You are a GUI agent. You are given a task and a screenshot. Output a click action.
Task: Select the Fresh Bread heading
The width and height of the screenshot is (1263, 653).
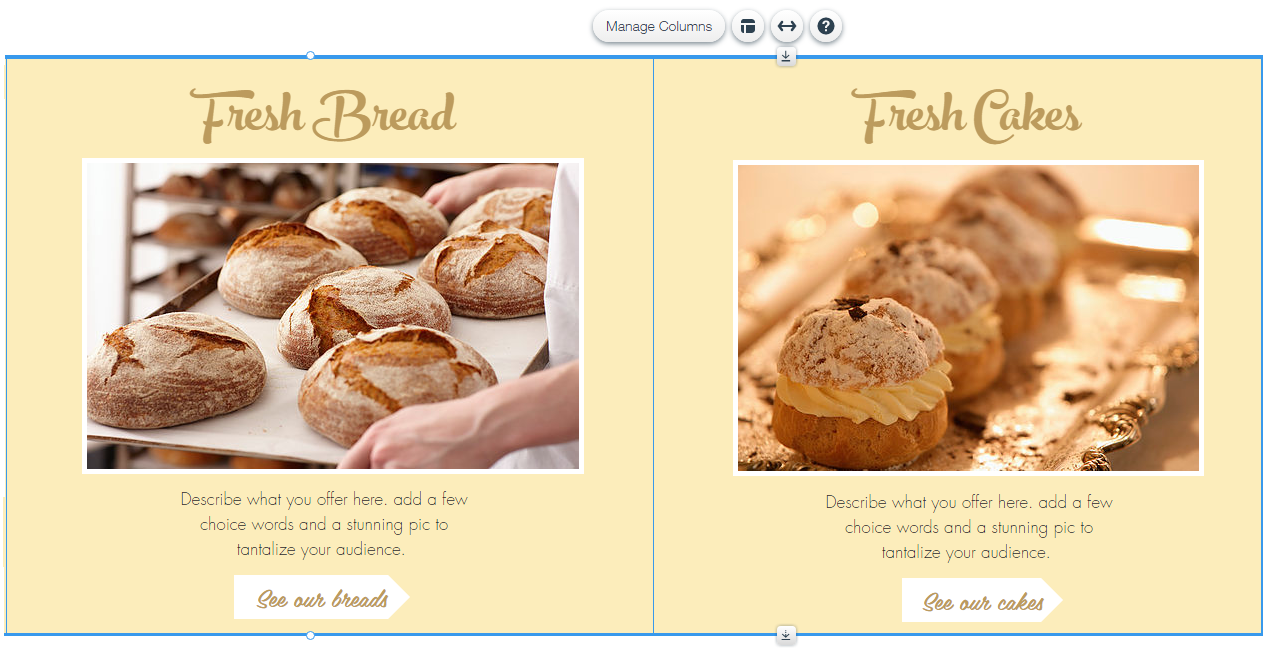pos(323,115)
